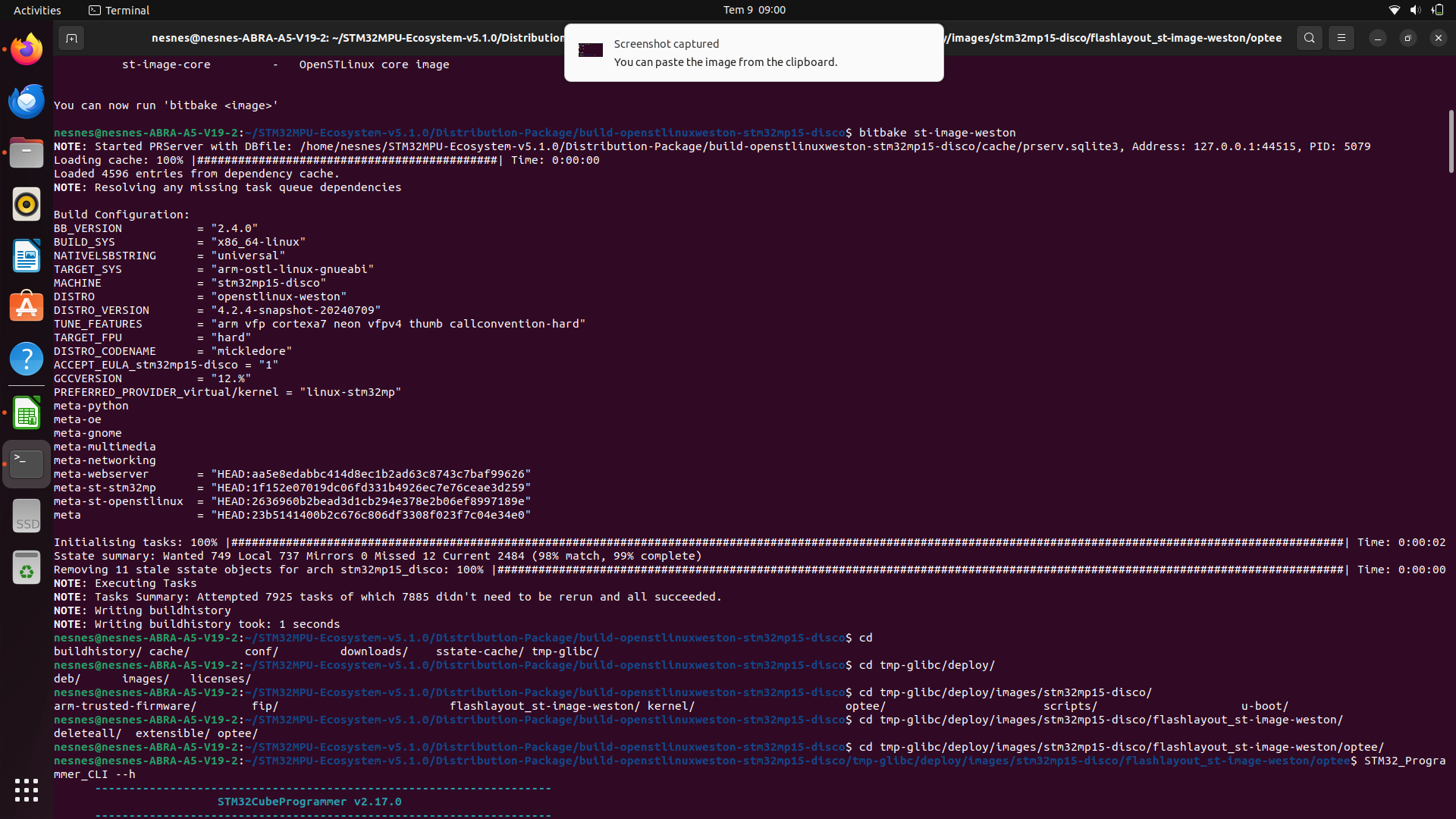Click MACHINE value "stm32mp15-disco"
The width and height of the screenshot is (1456, 819).
tap(268, 283)
